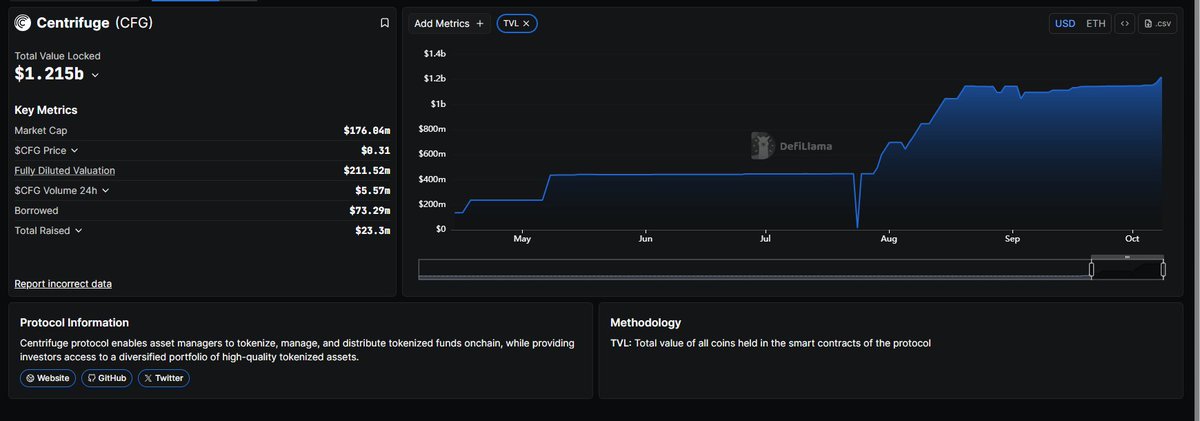Viewport: 1200px width, 421px height.
Task: Switch chart currency to ETH
Action: pos(1096,23)
